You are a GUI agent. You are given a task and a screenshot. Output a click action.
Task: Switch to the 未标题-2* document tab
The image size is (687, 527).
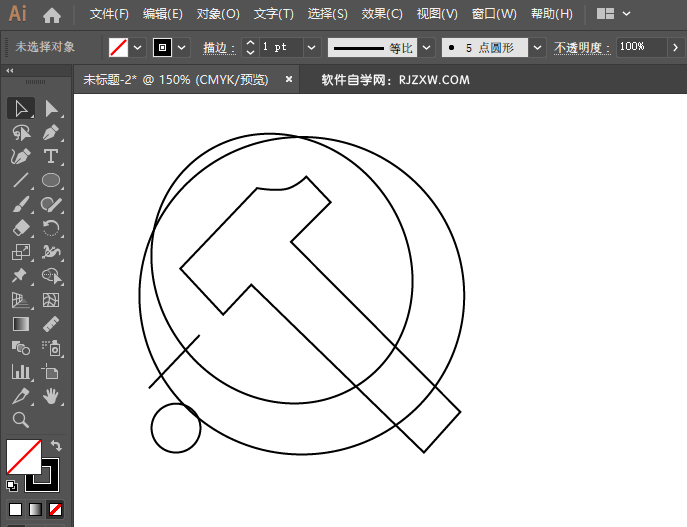coord(176,80)
